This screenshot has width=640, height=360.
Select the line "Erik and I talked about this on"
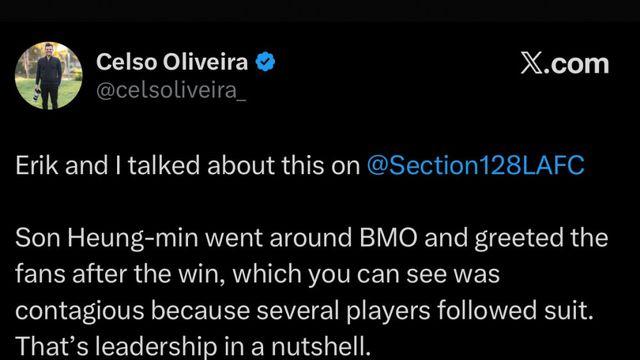(x=188, y=165)
